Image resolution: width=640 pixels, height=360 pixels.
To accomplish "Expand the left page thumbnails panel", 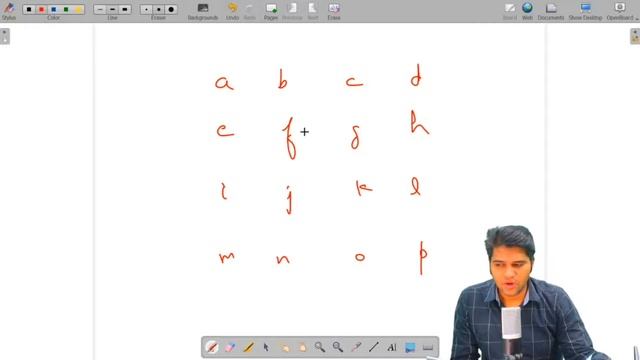I will coord(5,36).
